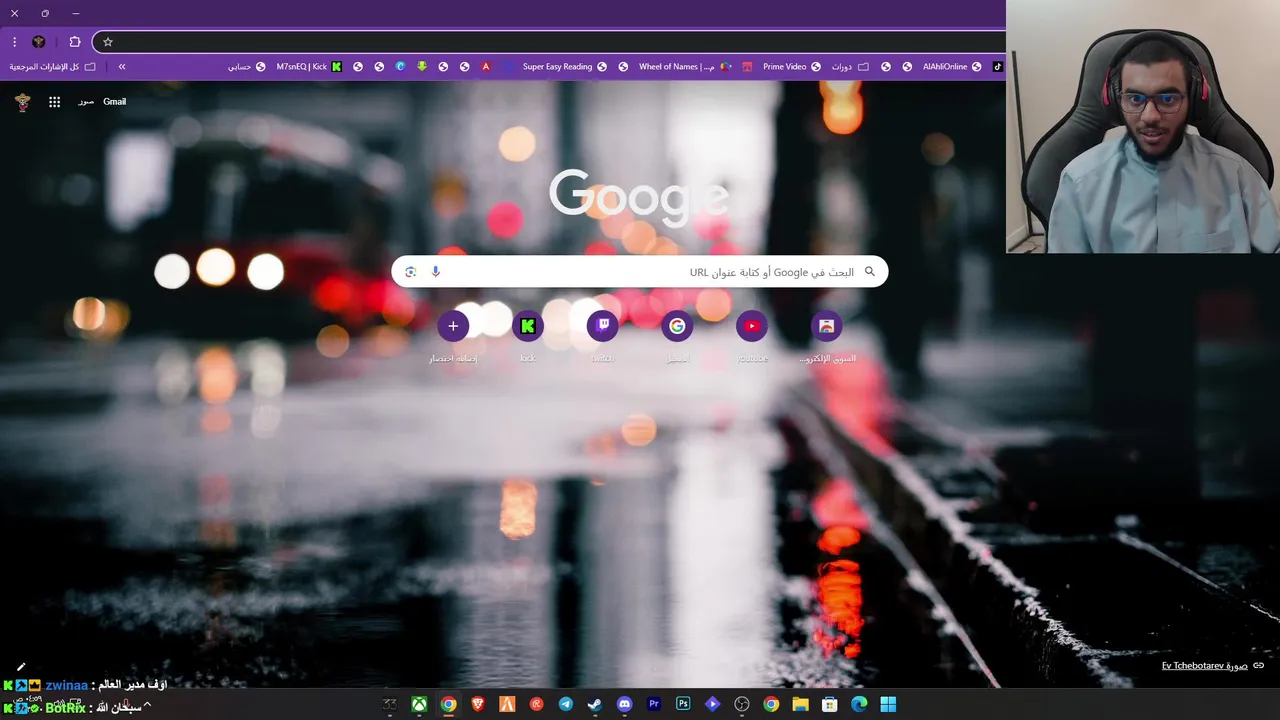This screenshot has width=1280, height=720.
Task: Open the Extensions puzzle icon
Action: click(75, 42)
